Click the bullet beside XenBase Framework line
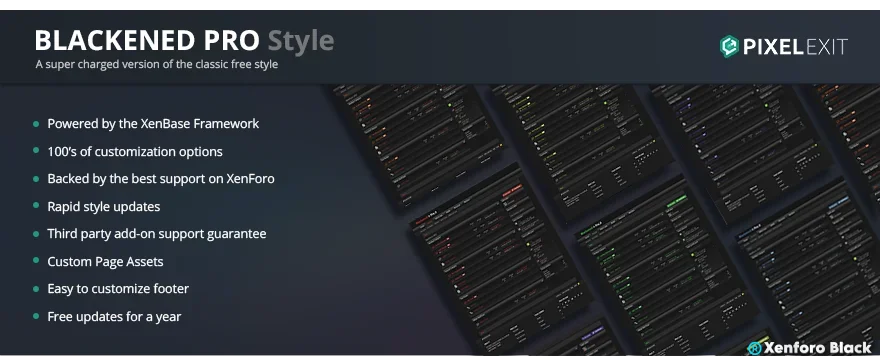The height and width of the screenshot is (363, 880). pyautogui.click(x=36, y=124)
